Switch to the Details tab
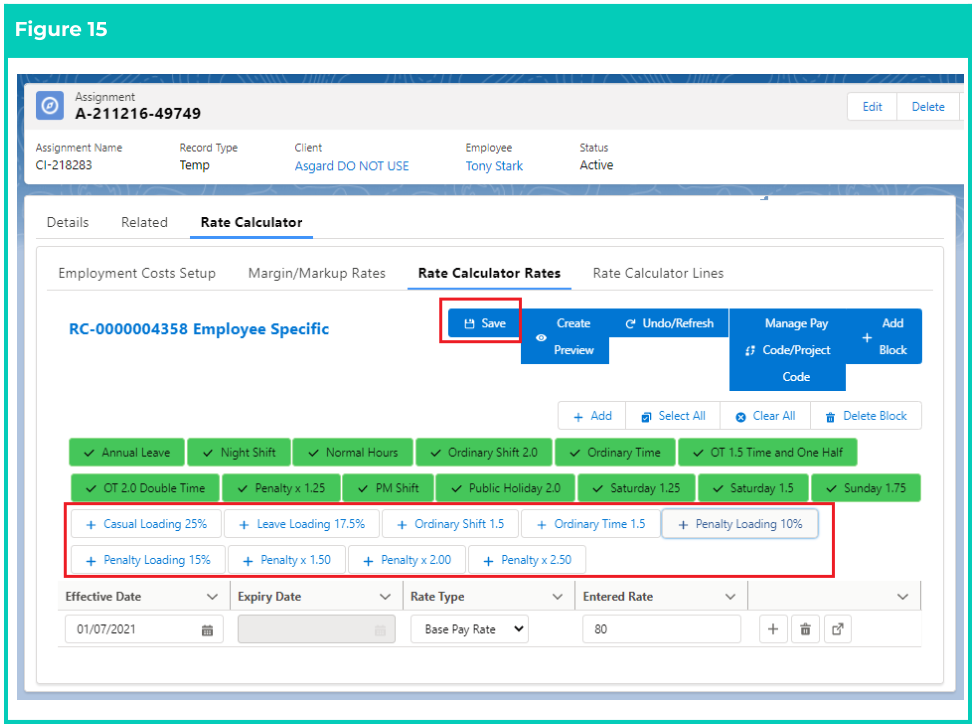This screenshot has width=976, height=726. point(68,222)
